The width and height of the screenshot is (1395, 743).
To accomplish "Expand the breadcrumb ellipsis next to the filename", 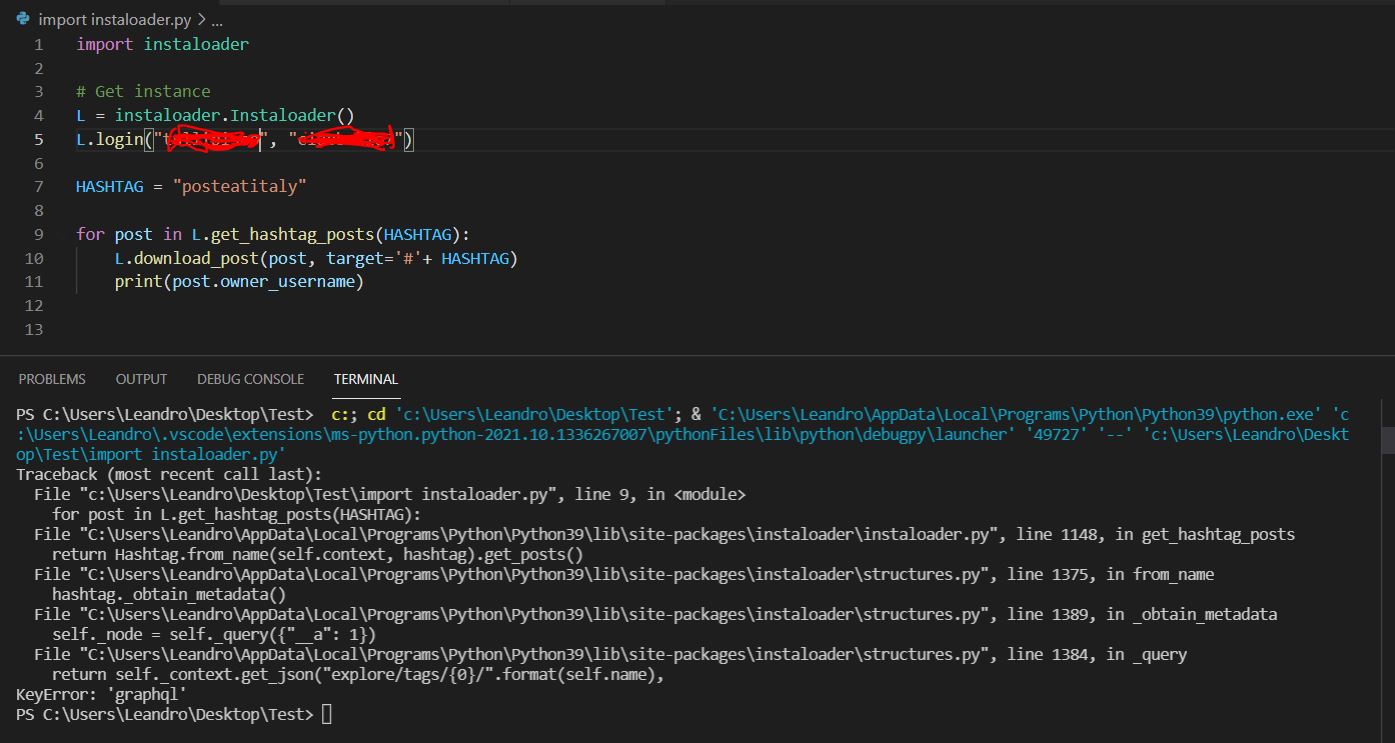I will pyautogui.click(x=216, y=18).
